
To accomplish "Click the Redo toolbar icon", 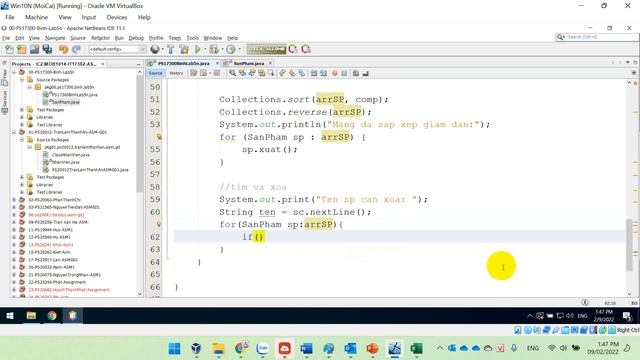I will (76, 49).
